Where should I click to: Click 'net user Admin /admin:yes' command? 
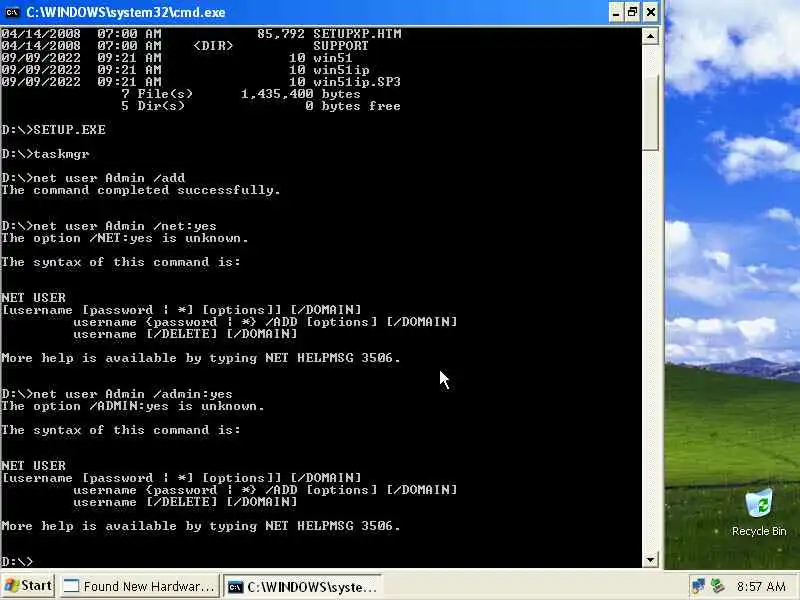point(133,393)
